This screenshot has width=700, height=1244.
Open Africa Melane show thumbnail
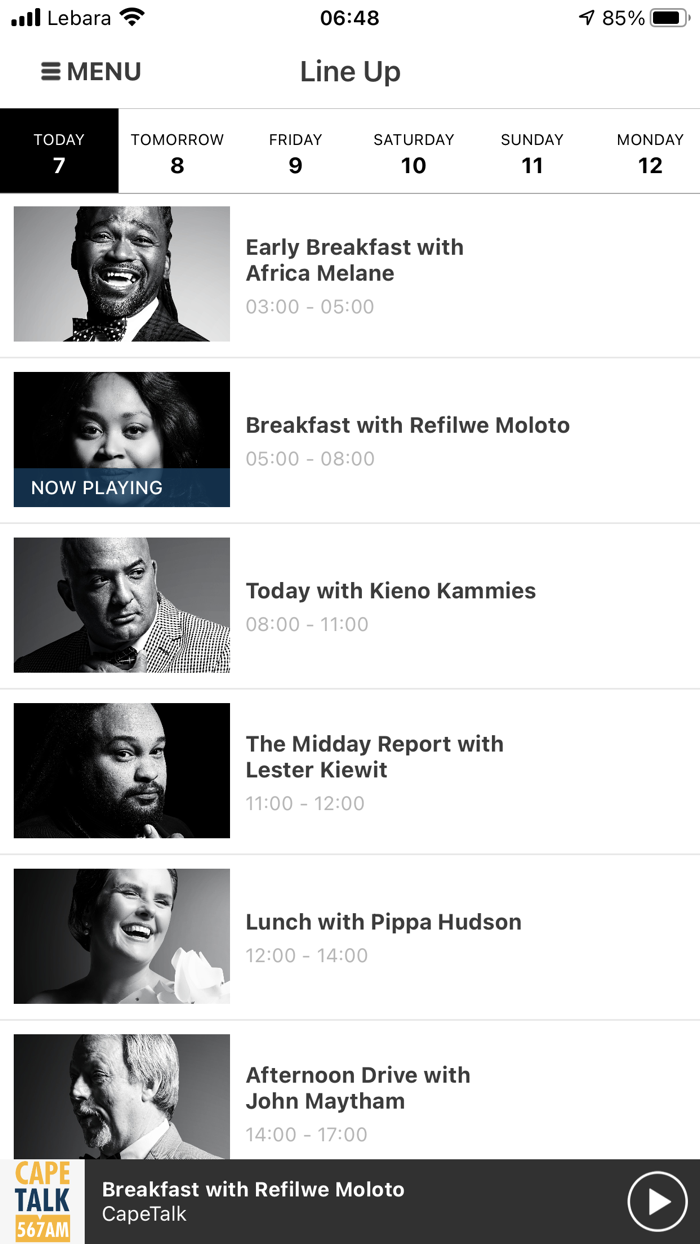click(x=122, y=274)
